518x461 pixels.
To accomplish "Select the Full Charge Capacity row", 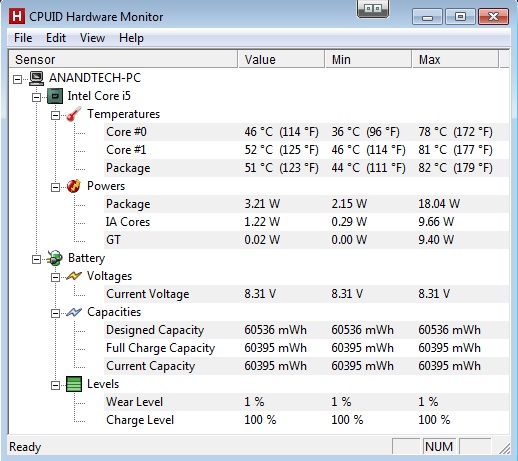I will pos(306,348).
